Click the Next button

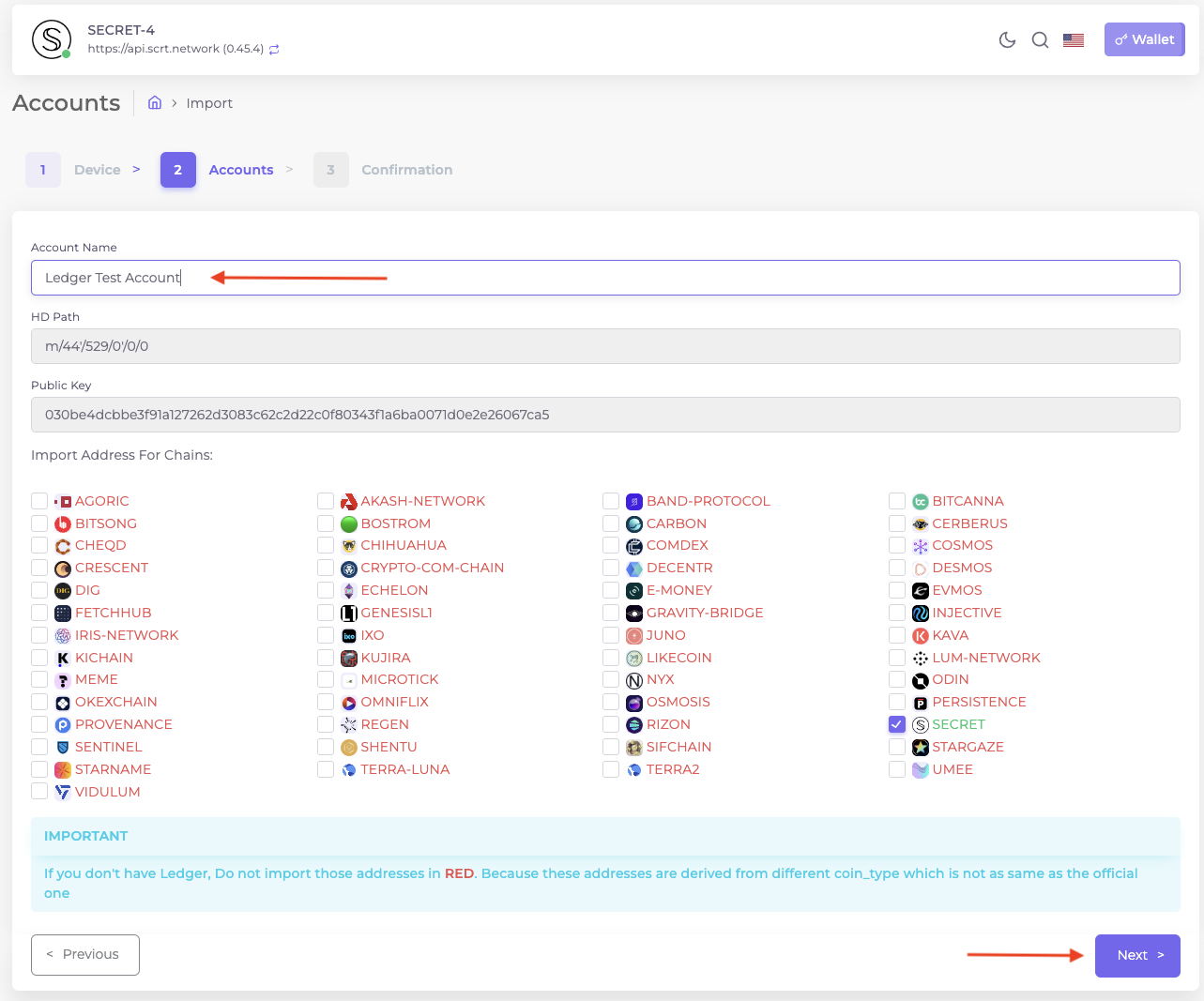click(1136, 955)
